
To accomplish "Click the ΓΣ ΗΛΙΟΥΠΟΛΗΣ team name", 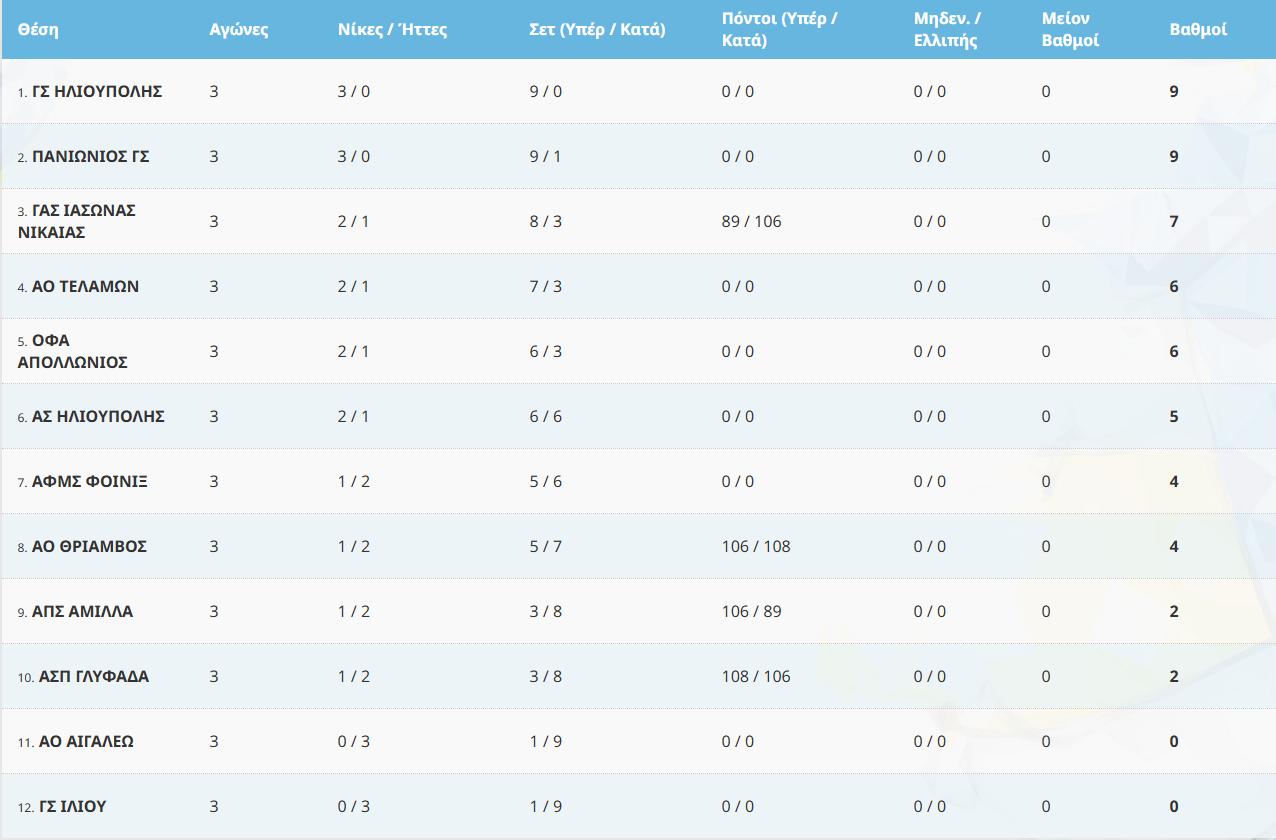I will click(97, 91).
